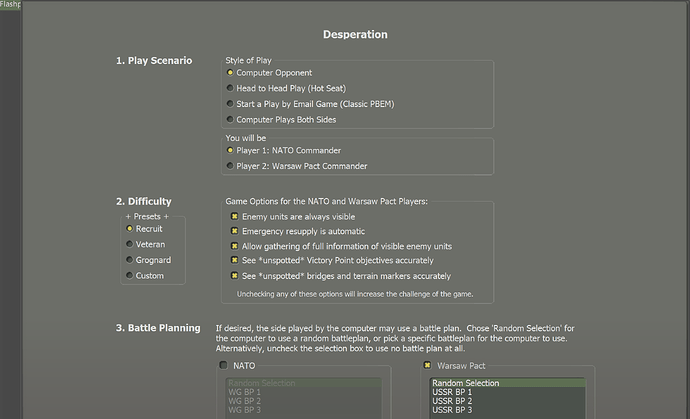Select the Recruit difficulty preset
The height and width of the screenshot is (419, 690).
click(x=130, y=228)
